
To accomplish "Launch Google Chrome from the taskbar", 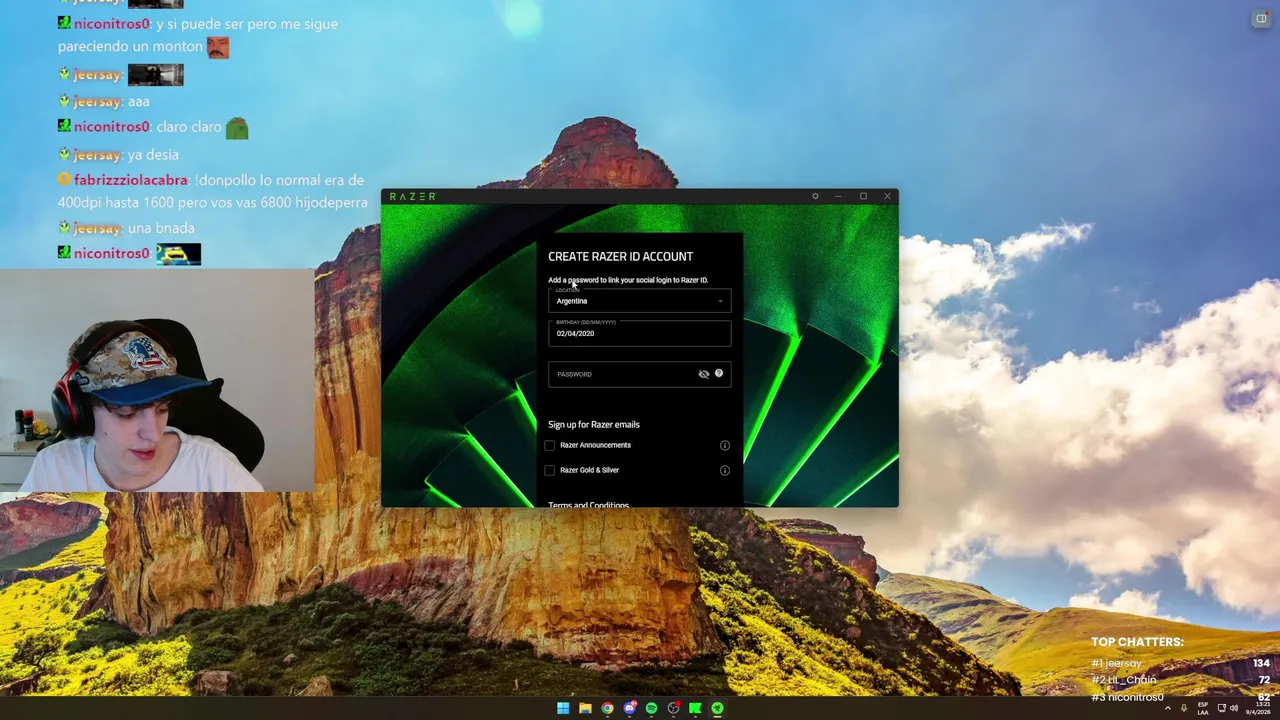I will click(x=607, y=708).
